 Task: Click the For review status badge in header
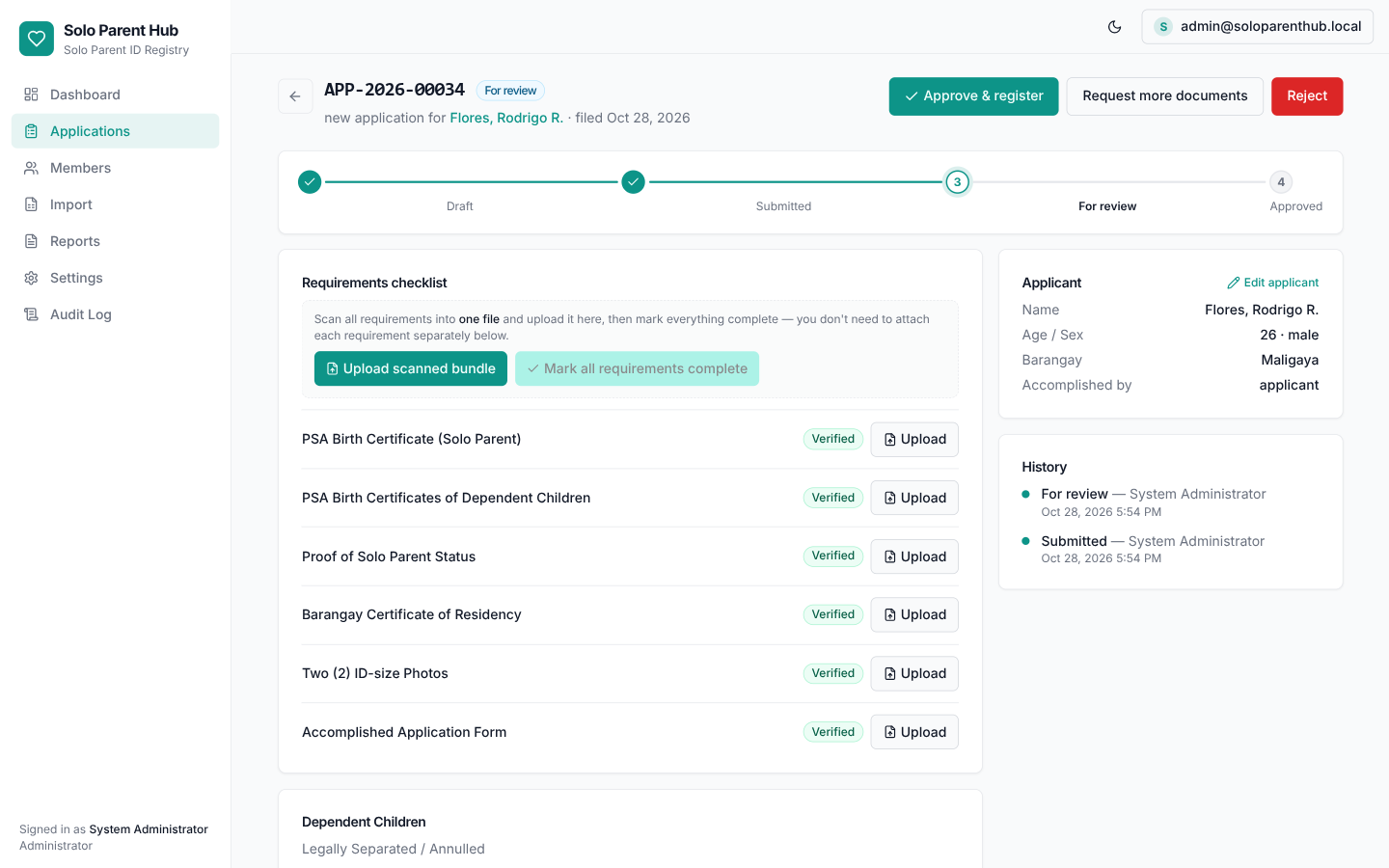(x=510, y=91)
